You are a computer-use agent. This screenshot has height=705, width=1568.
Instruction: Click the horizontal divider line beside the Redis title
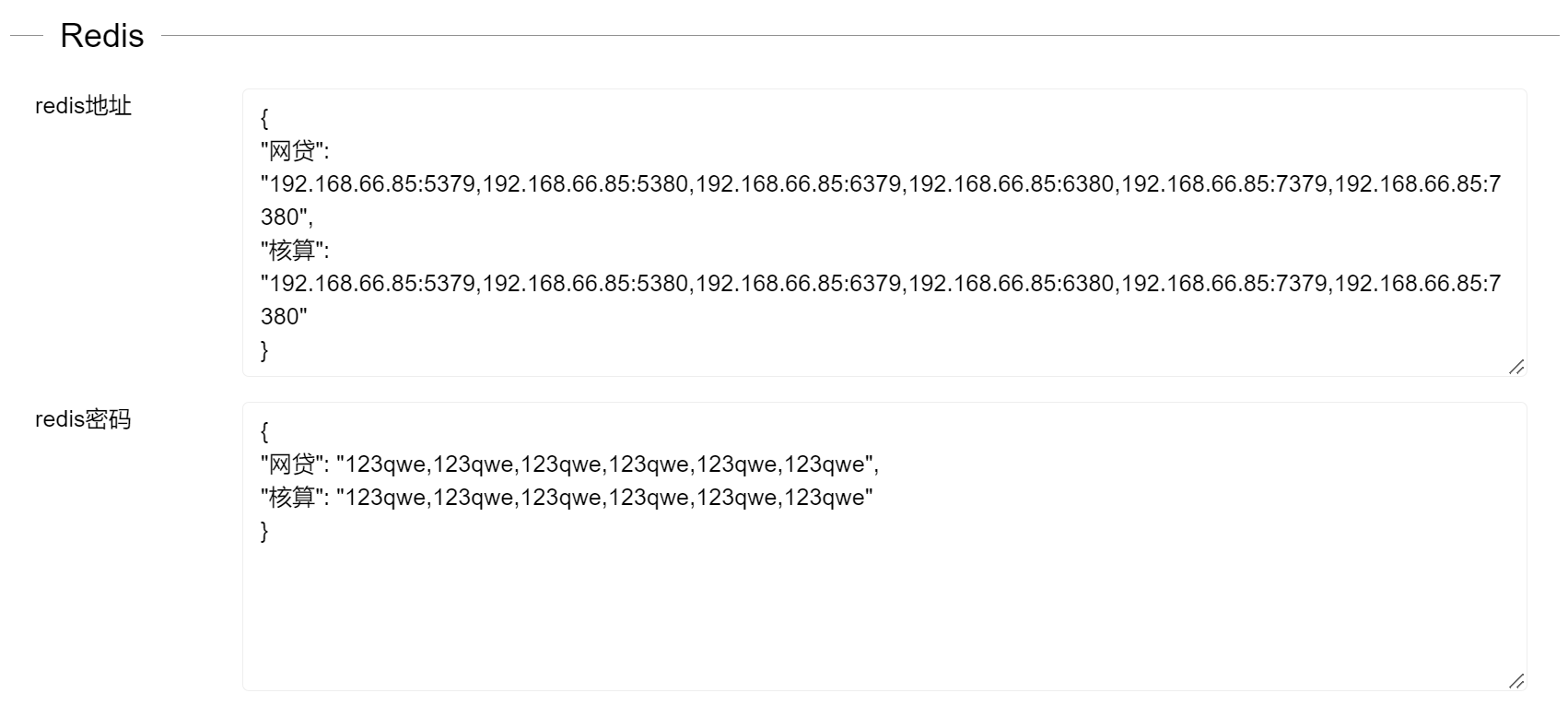tap(860, 36)
